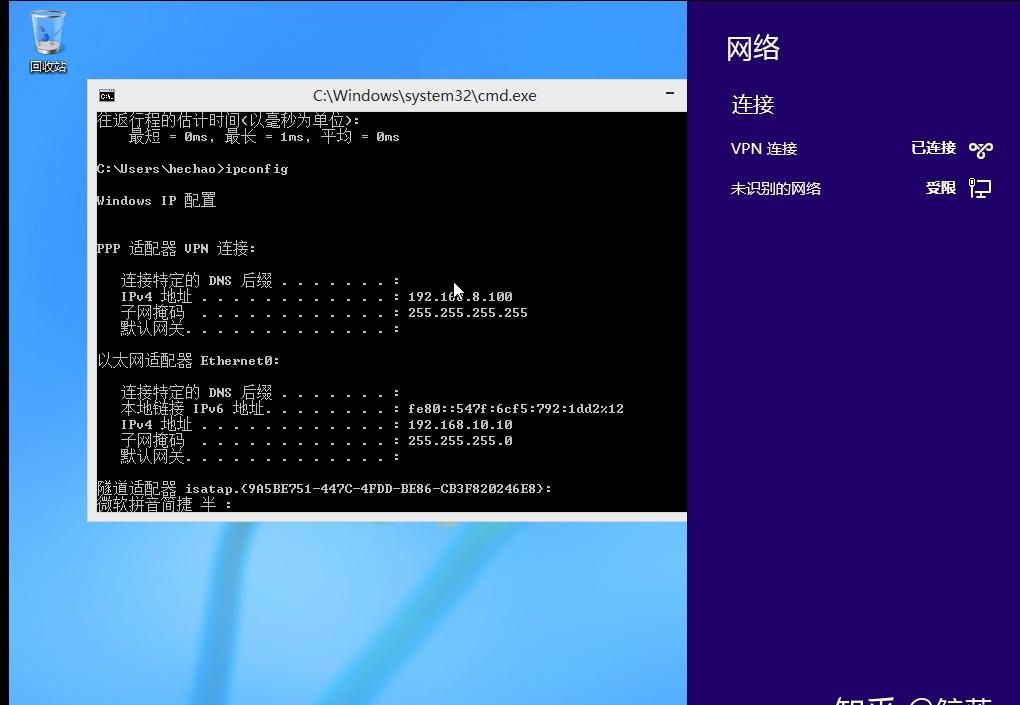This screenshot has height=705, width=1020.
Task: Click the VPN IPv4 address 192.168.8.100
Action: pos(460,297)
